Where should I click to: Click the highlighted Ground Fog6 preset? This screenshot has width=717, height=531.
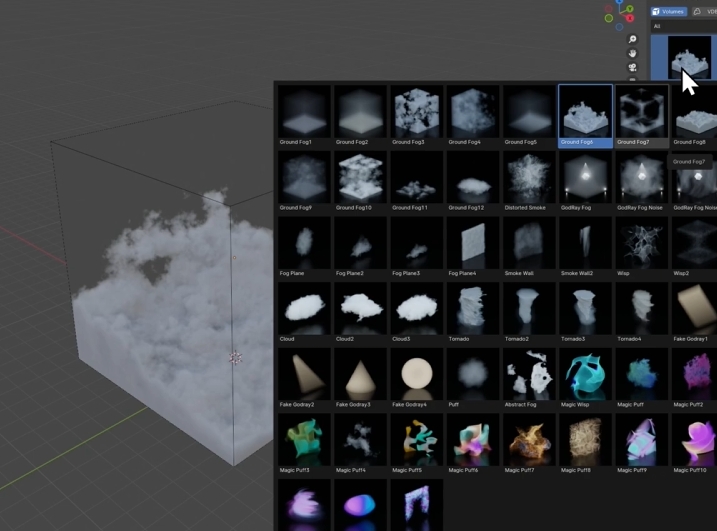click(x=585, y=116)
